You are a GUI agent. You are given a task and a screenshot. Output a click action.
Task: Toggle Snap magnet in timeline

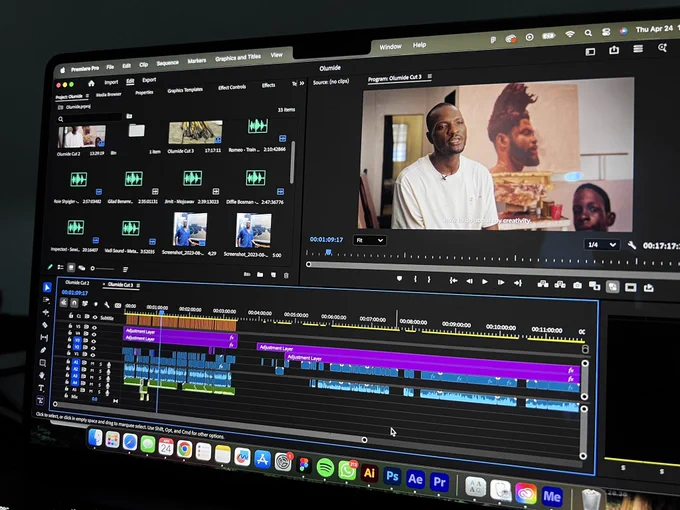74,303
